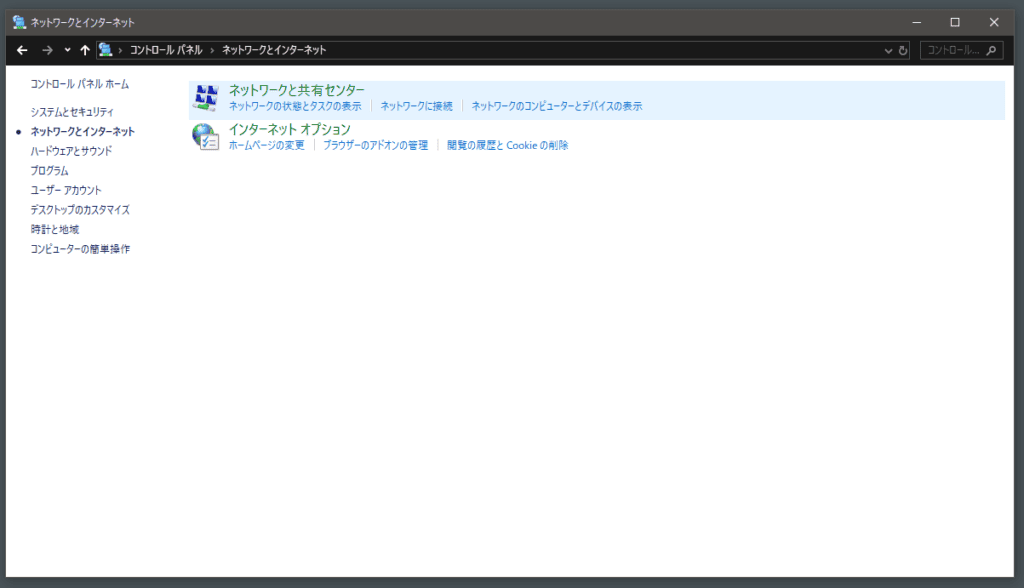Expand the address bar history dropdown
Viewport: 1024px width, 588px height.
click(x=888, y=50)
